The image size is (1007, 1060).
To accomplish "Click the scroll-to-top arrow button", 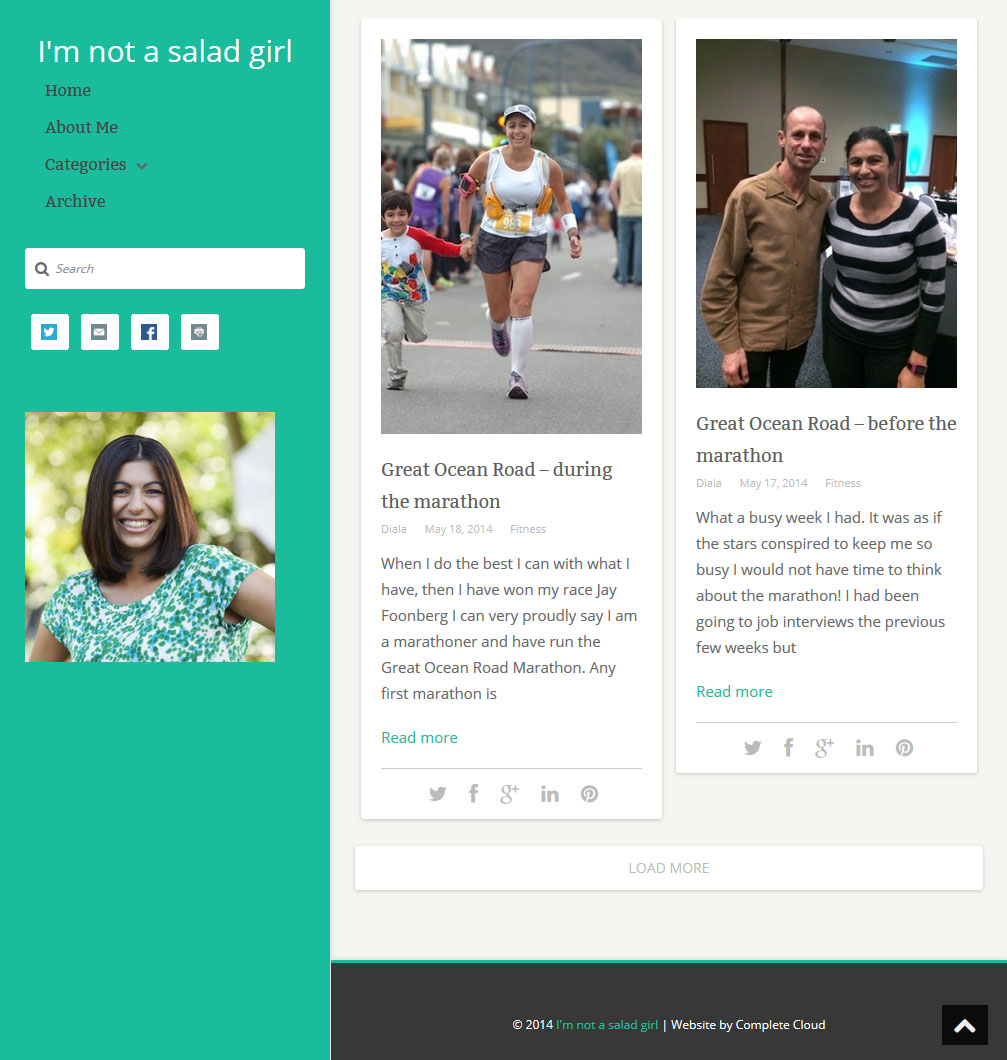I will 964,1025.
